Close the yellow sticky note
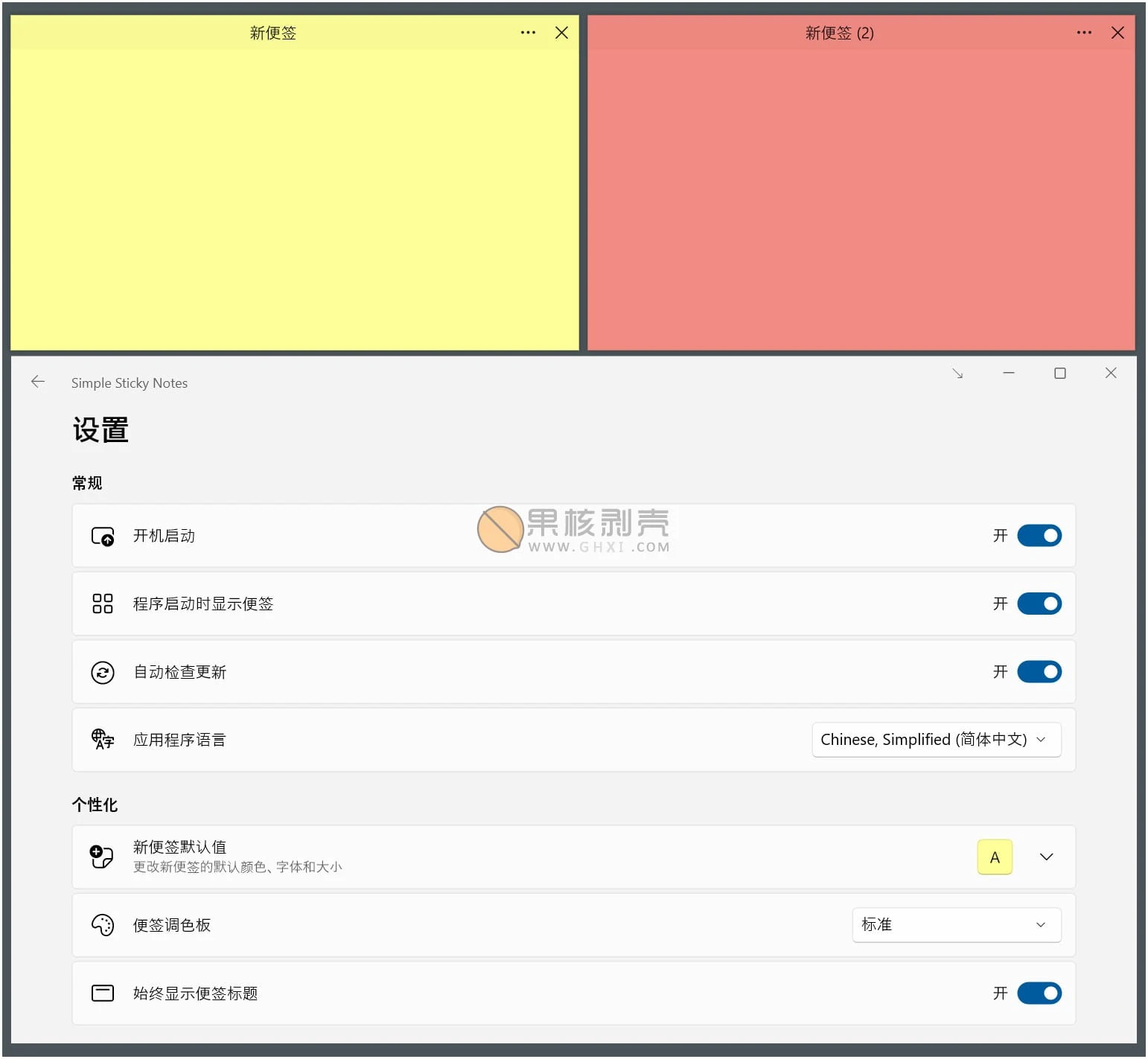Image resolution: width=1148 pixels, height=1059 pixels. point(561,33)
